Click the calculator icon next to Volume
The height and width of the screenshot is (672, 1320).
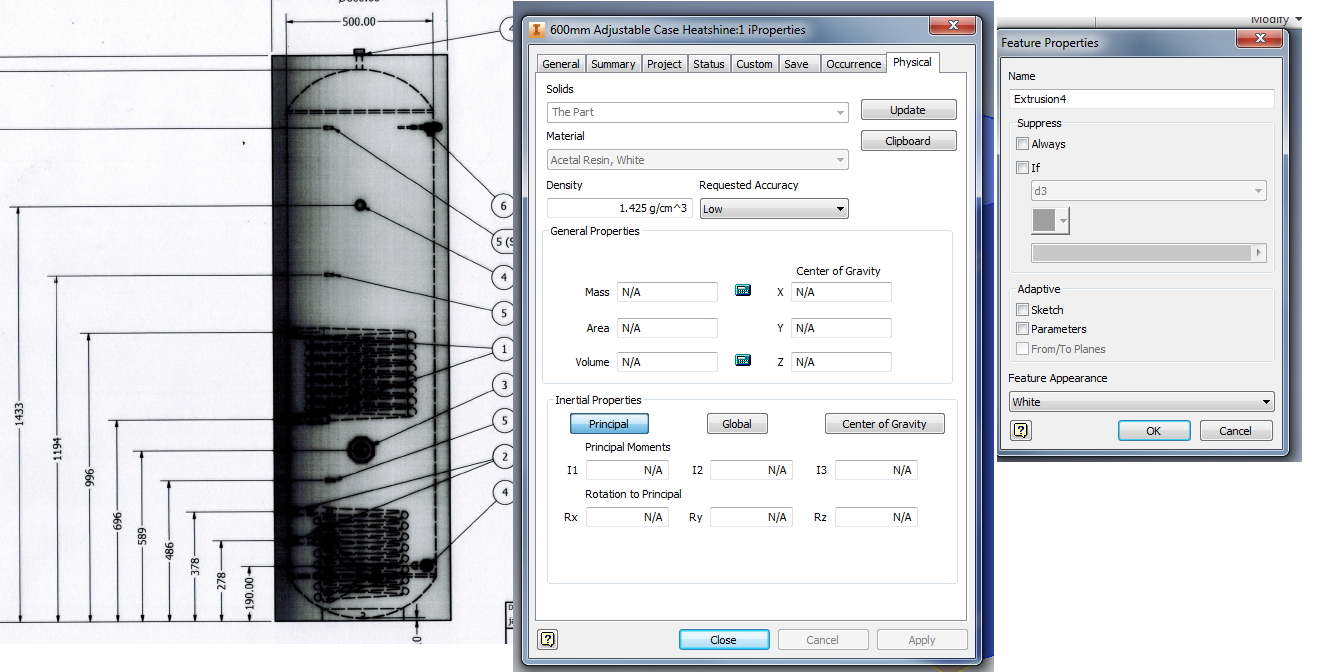pyautogui.click(x=742, y=360)
